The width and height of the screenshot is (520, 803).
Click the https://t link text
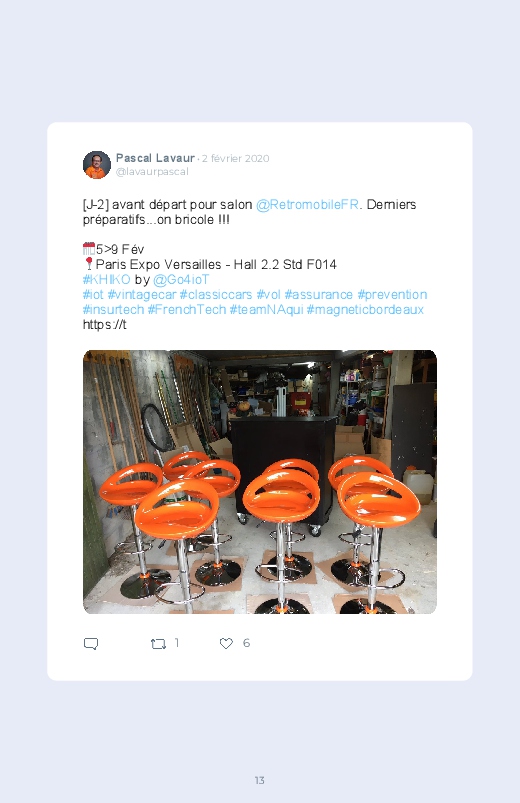[x=105, y=324]
